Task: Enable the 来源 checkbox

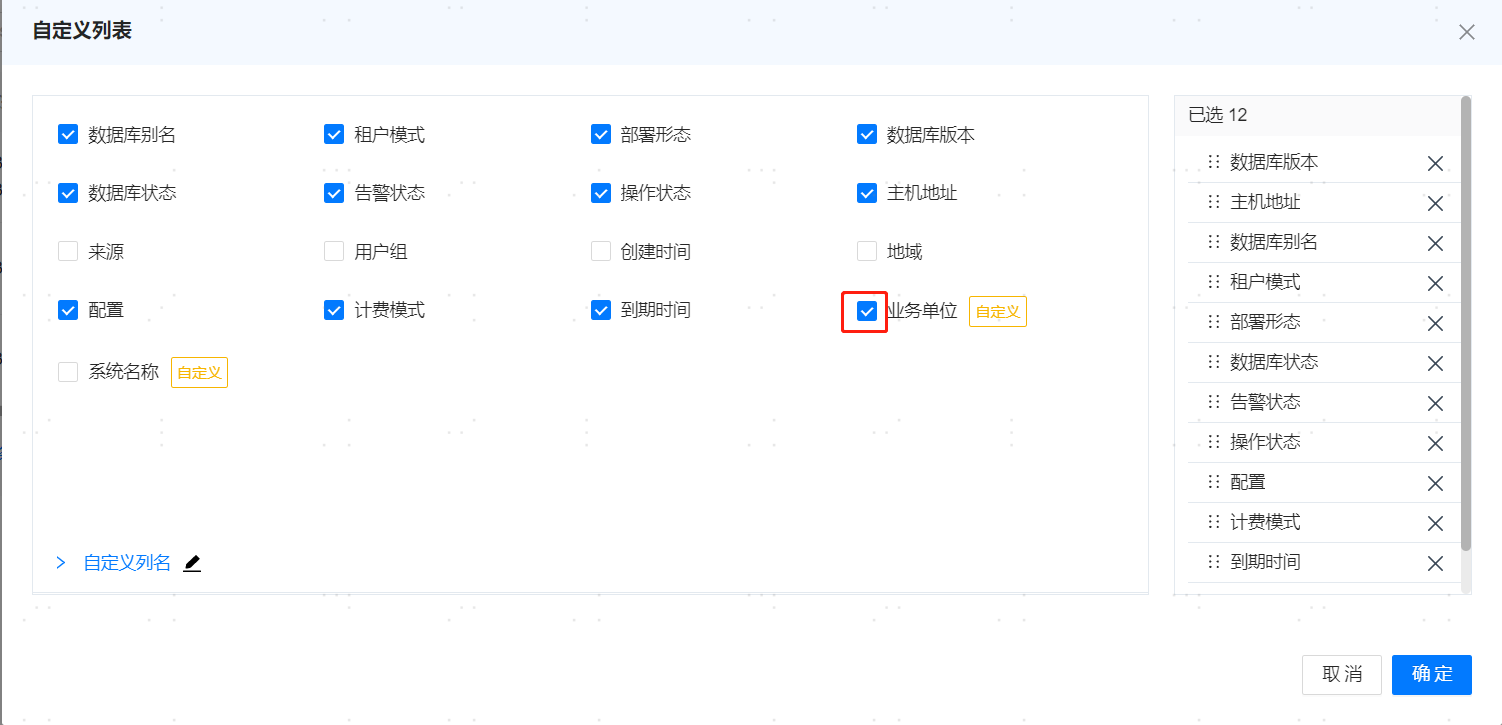Action: pos(67,251)
